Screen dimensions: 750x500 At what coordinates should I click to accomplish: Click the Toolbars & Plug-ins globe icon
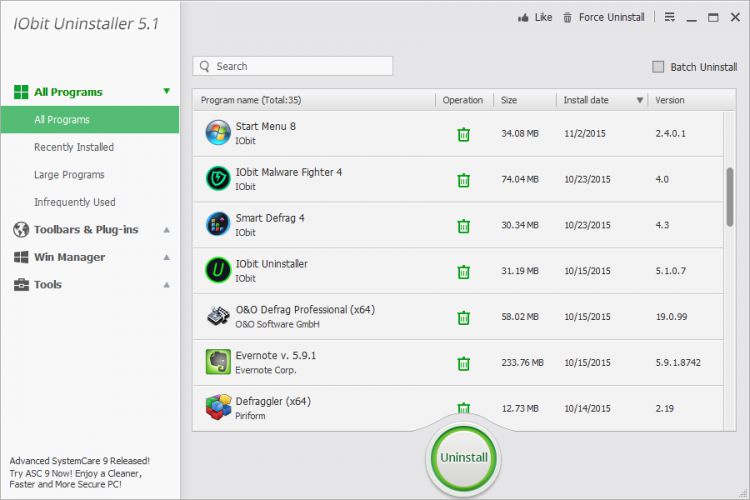coord(21,230)
